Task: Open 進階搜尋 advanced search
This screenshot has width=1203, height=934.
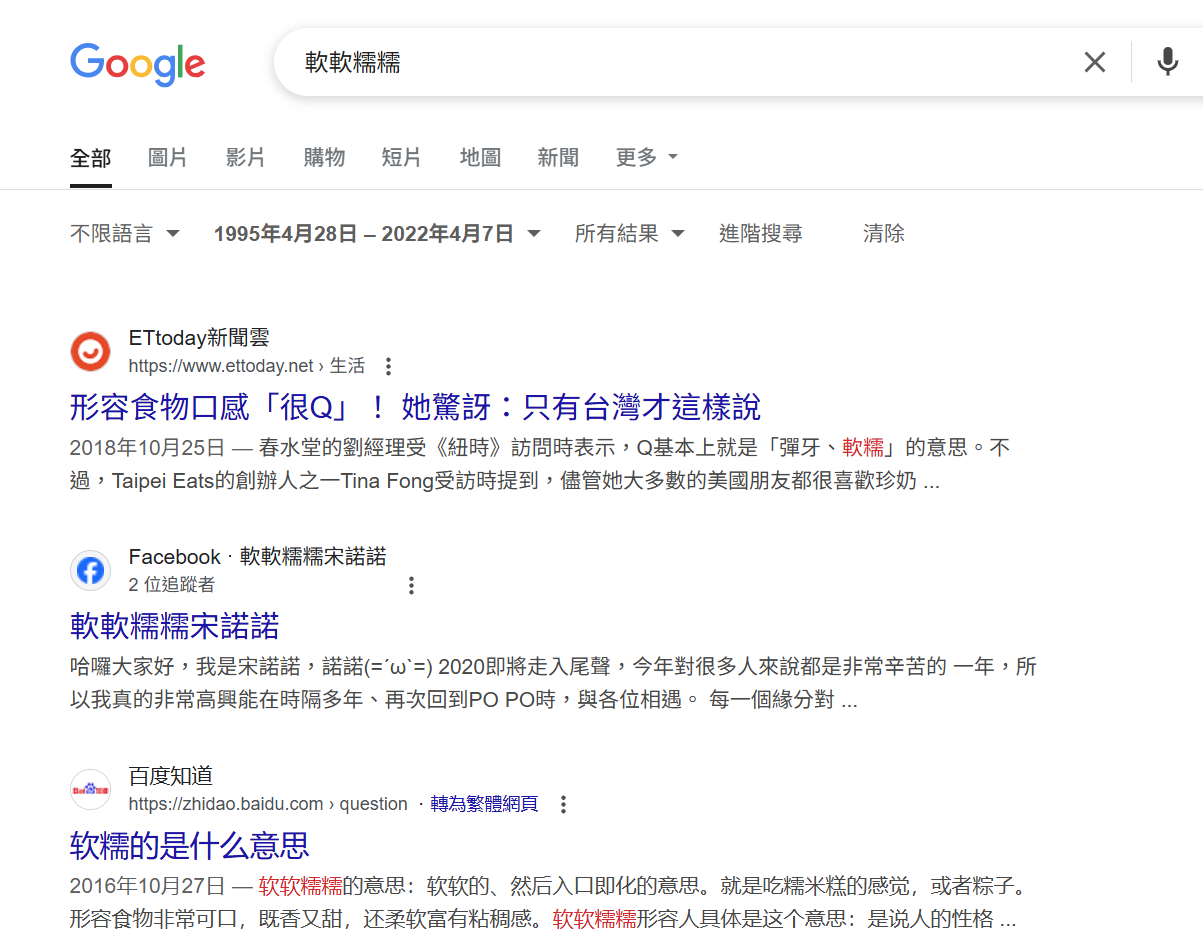Action: pyautogui.click(x=760, y=234)
